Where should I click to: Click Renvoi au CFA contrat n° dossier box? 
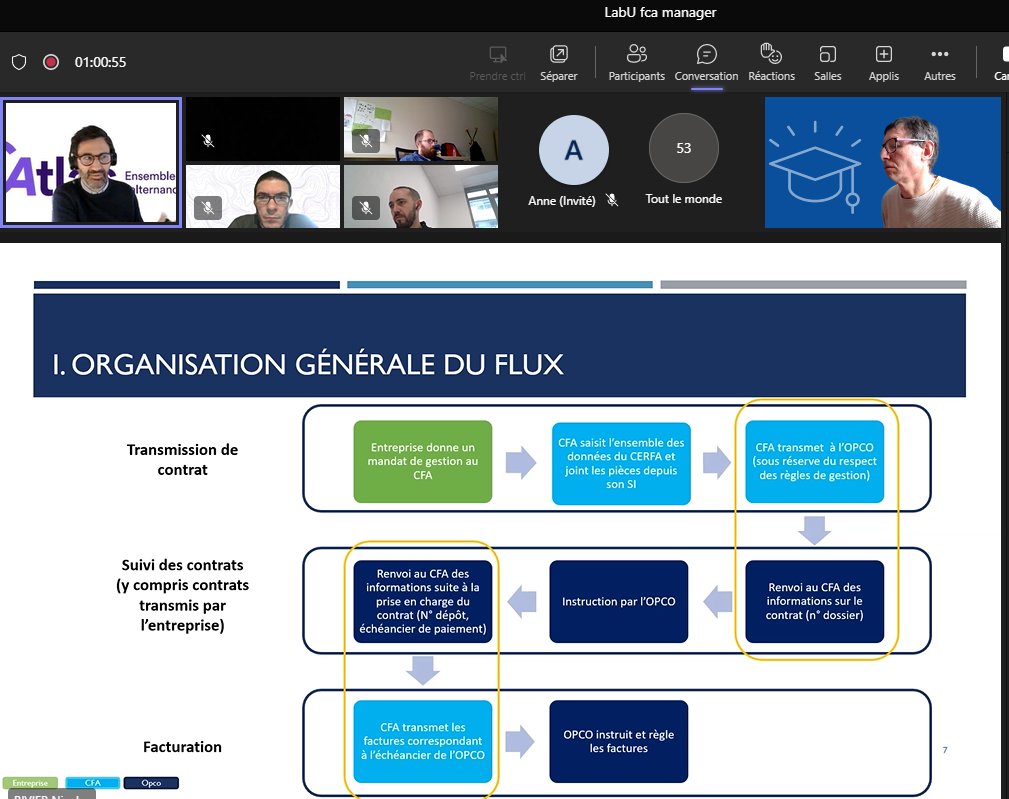click(815, 602)
